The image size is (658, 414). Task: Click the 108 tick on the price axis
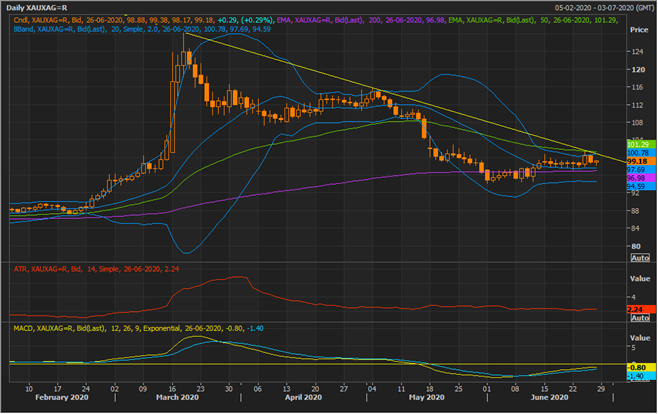click(637, 123)
